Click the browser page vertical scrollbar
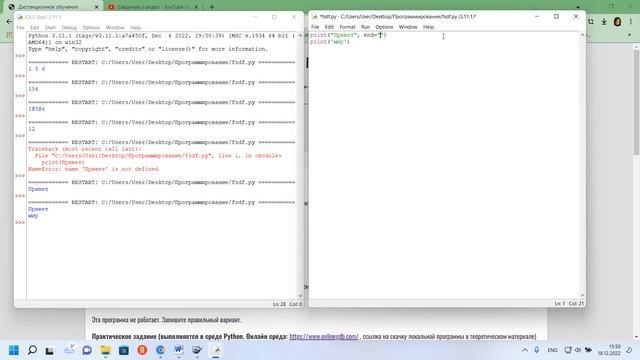640x360 pixels. click(636, 102)
